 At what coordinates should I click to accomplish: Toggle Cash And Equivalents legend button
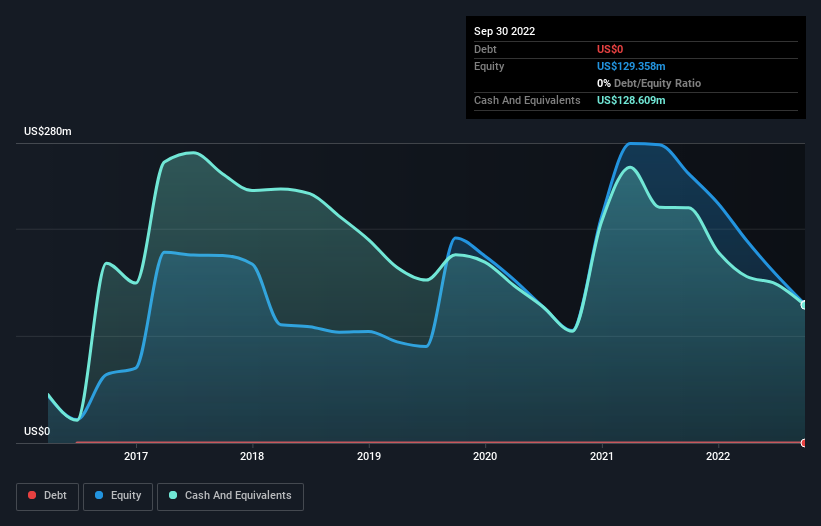pos(230,496)
